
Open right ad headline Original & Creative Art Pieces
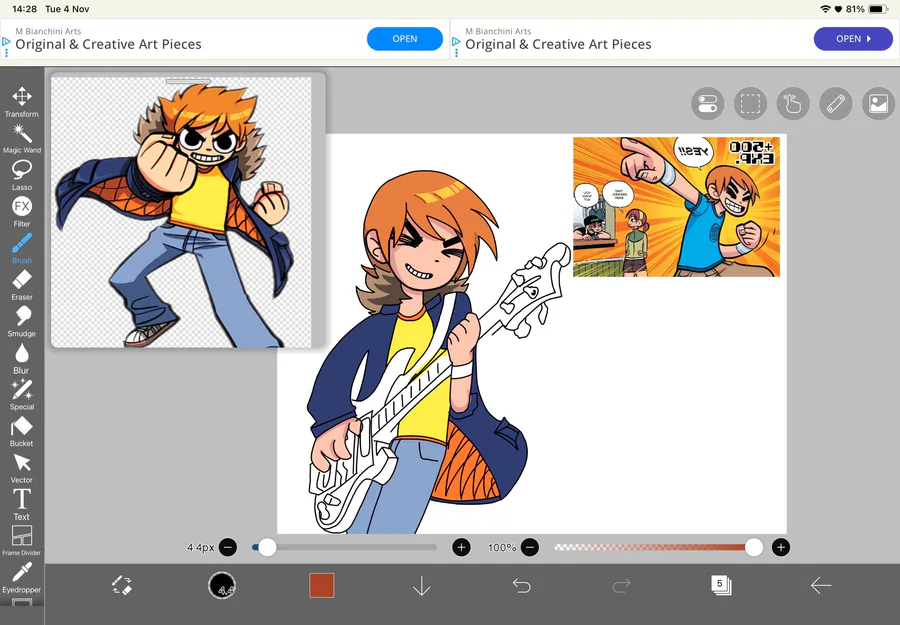coord(558,44)
